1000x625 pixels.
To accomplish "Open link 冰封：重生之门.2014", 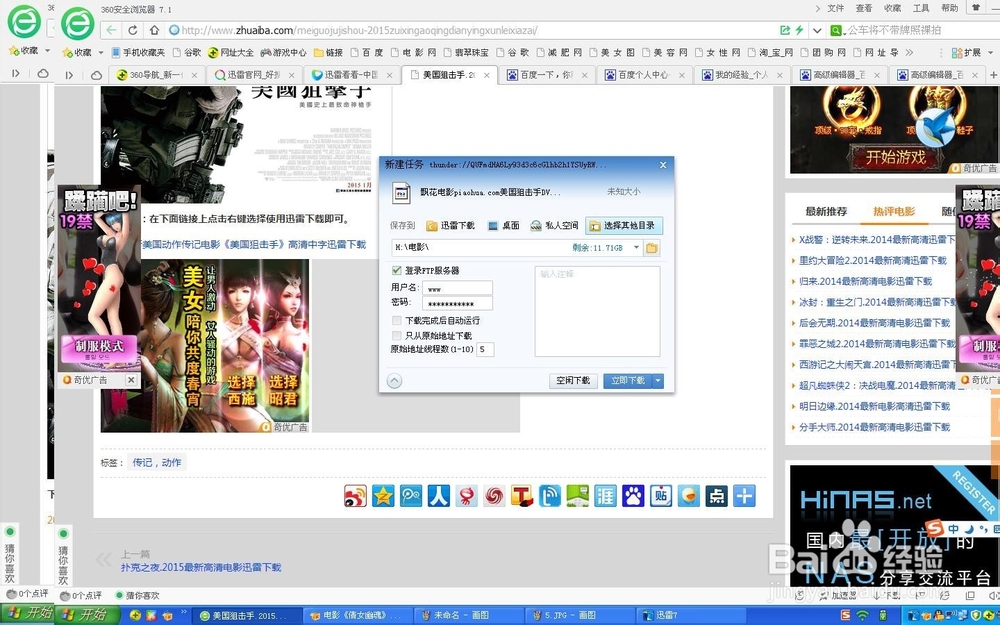I will point(876,302).
